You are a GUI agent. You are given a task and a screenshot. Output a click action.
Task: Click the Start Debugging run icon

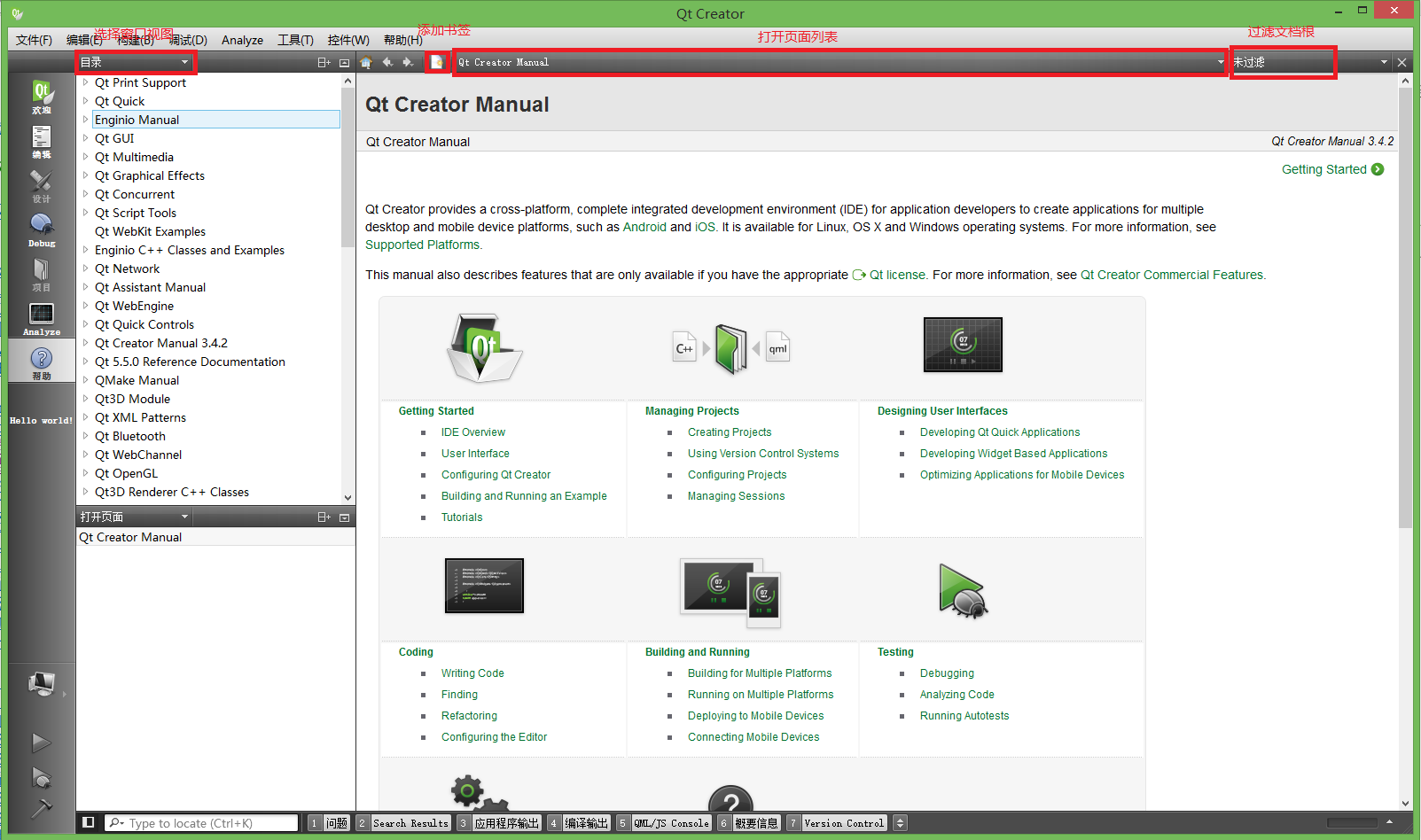[42, 777]
